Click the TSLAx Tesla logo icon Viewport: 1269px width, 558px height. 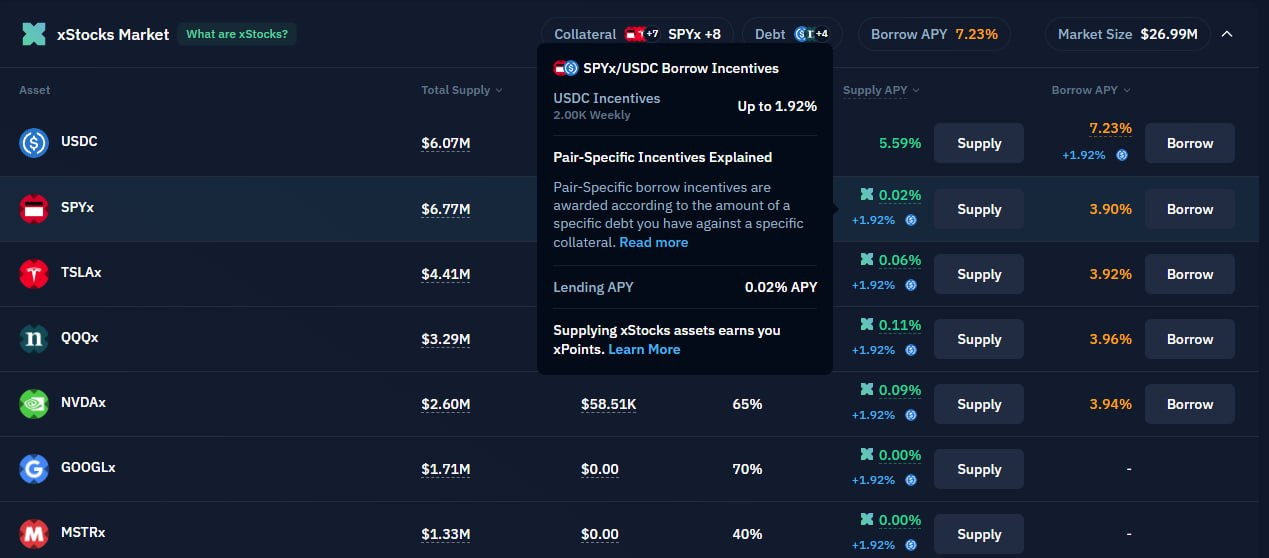point(34,274)
